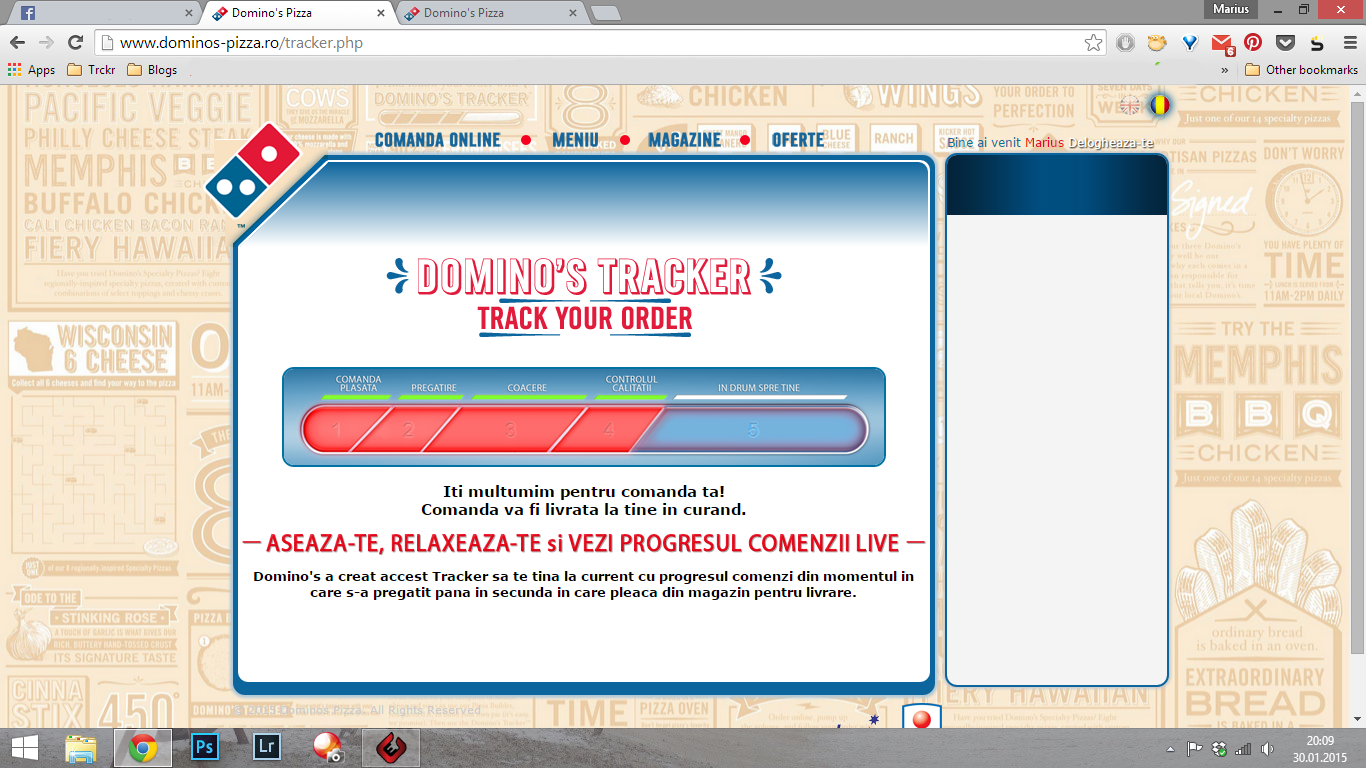Reload the tracker page

[x=75, y=43]
